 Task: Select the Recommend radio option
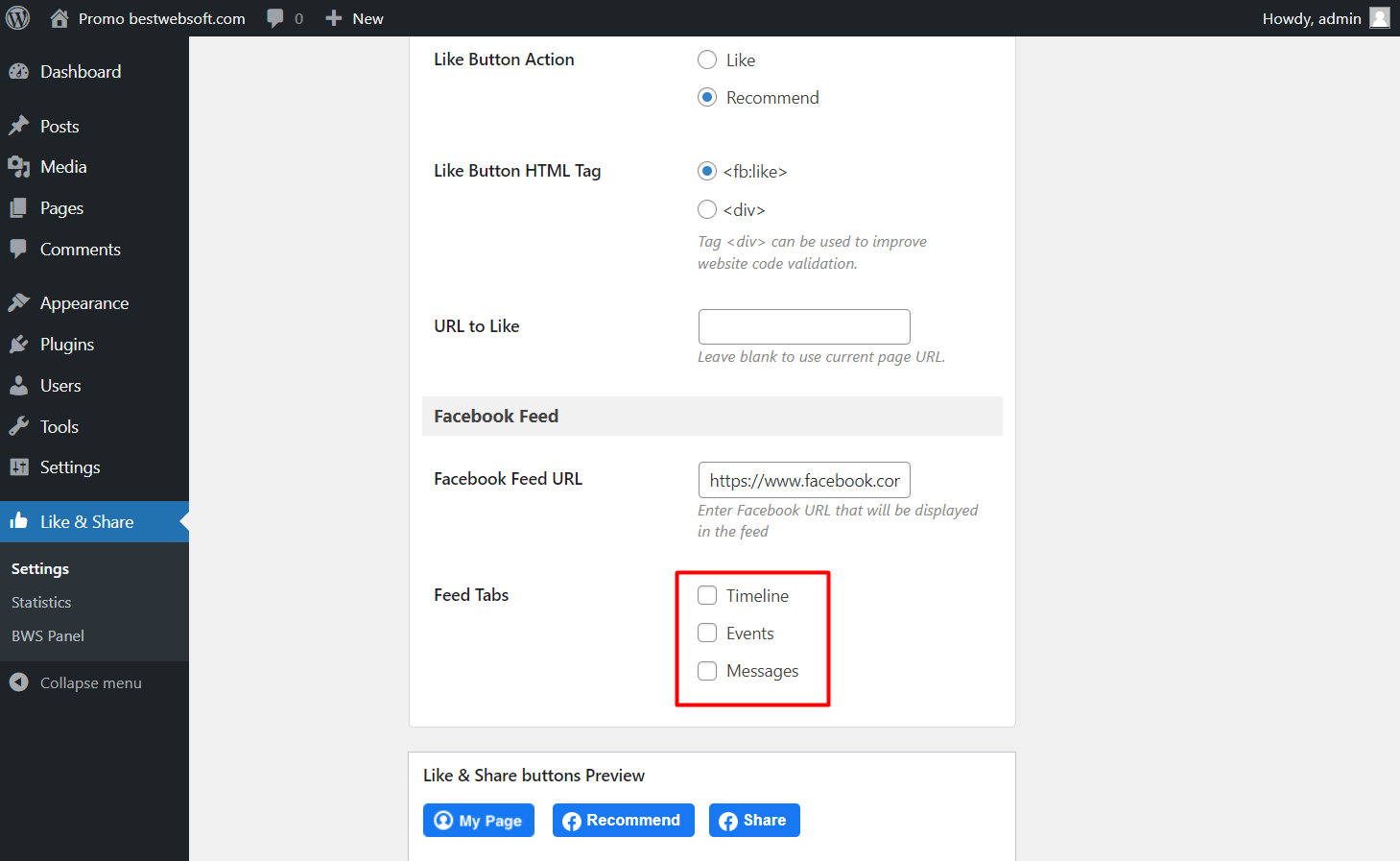coord(707,97)
